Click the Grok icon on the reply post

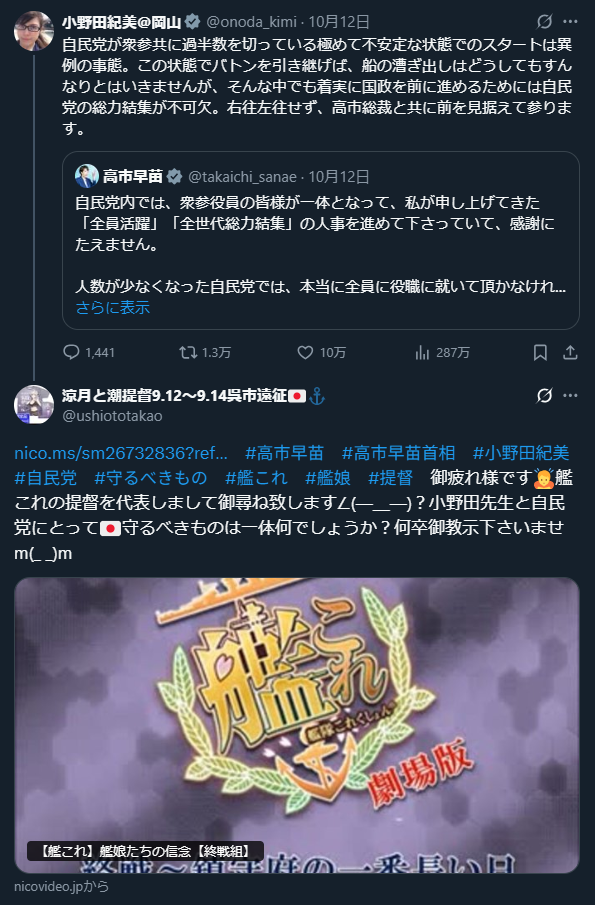tap(544, 395)
